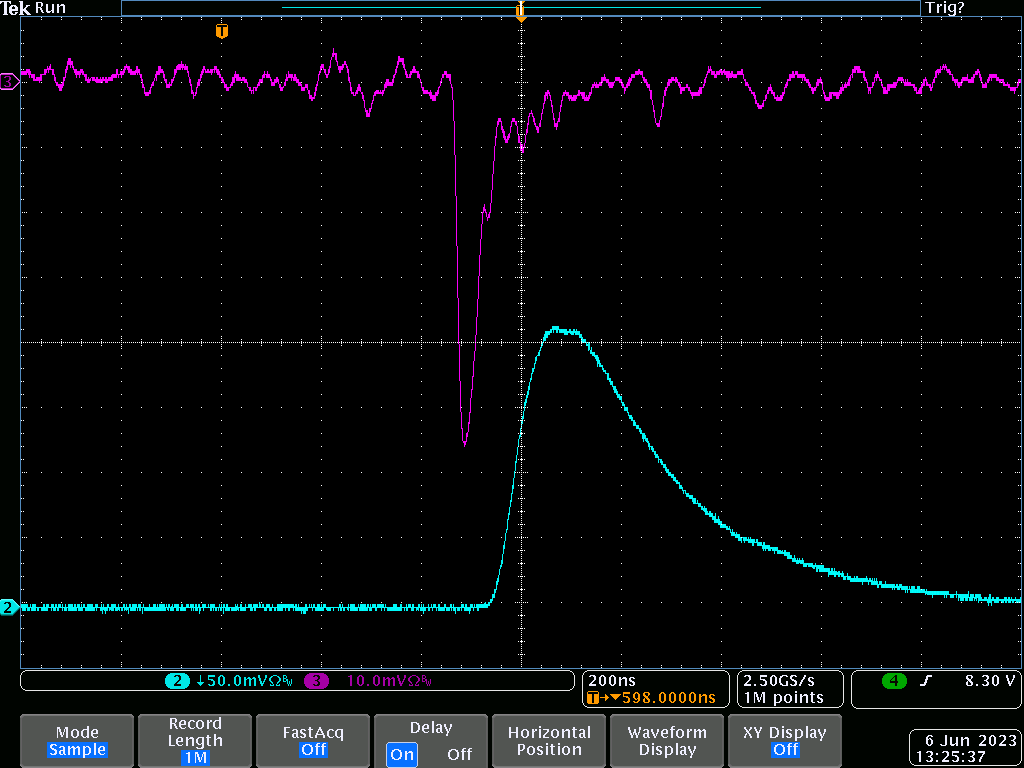Click the Tek logo at top left
This screenshot has width=1024, height=768.
click(15, 8)
